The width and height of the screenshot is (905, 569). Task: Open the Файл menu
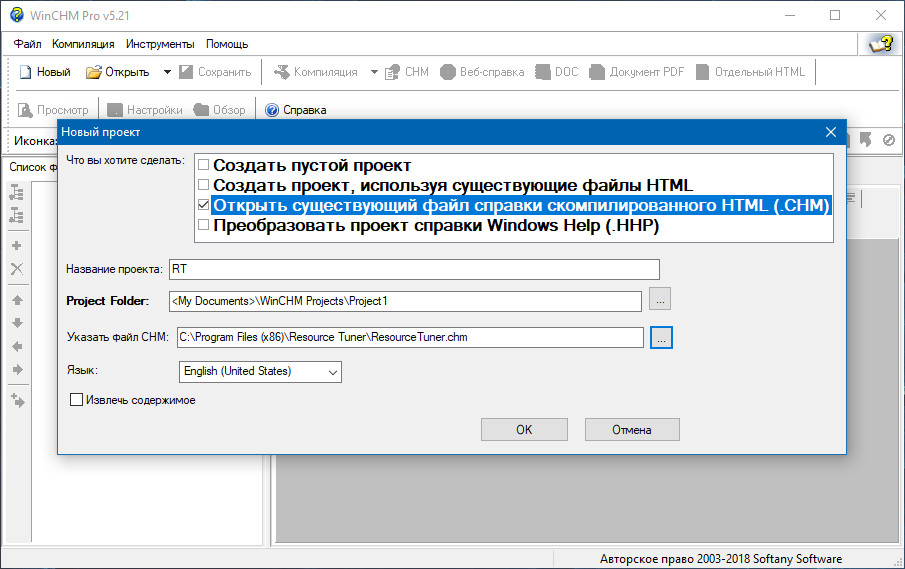click(27, 44)
